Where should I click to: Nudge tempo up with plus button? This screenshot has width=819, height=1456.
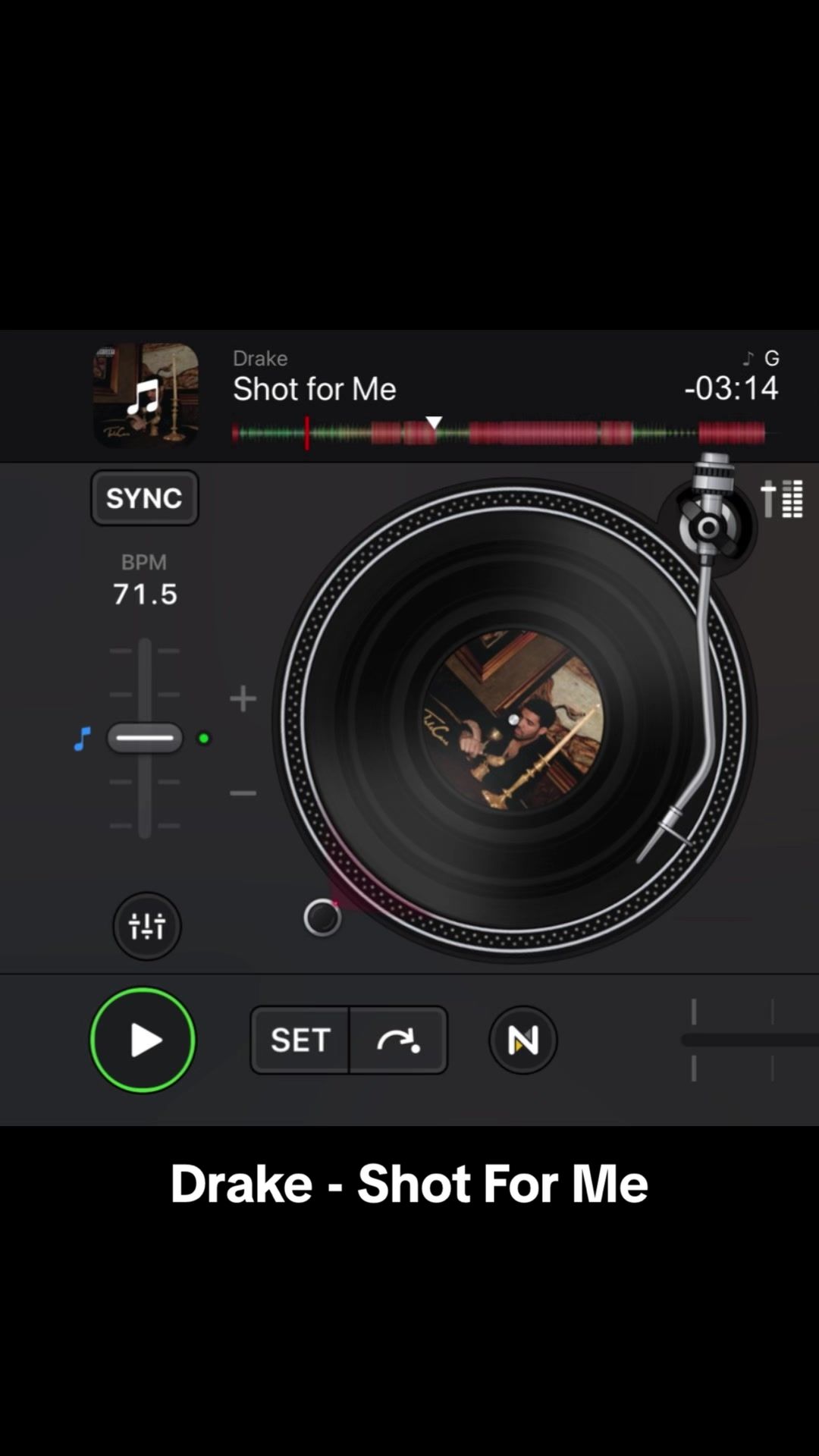[243, 698]
